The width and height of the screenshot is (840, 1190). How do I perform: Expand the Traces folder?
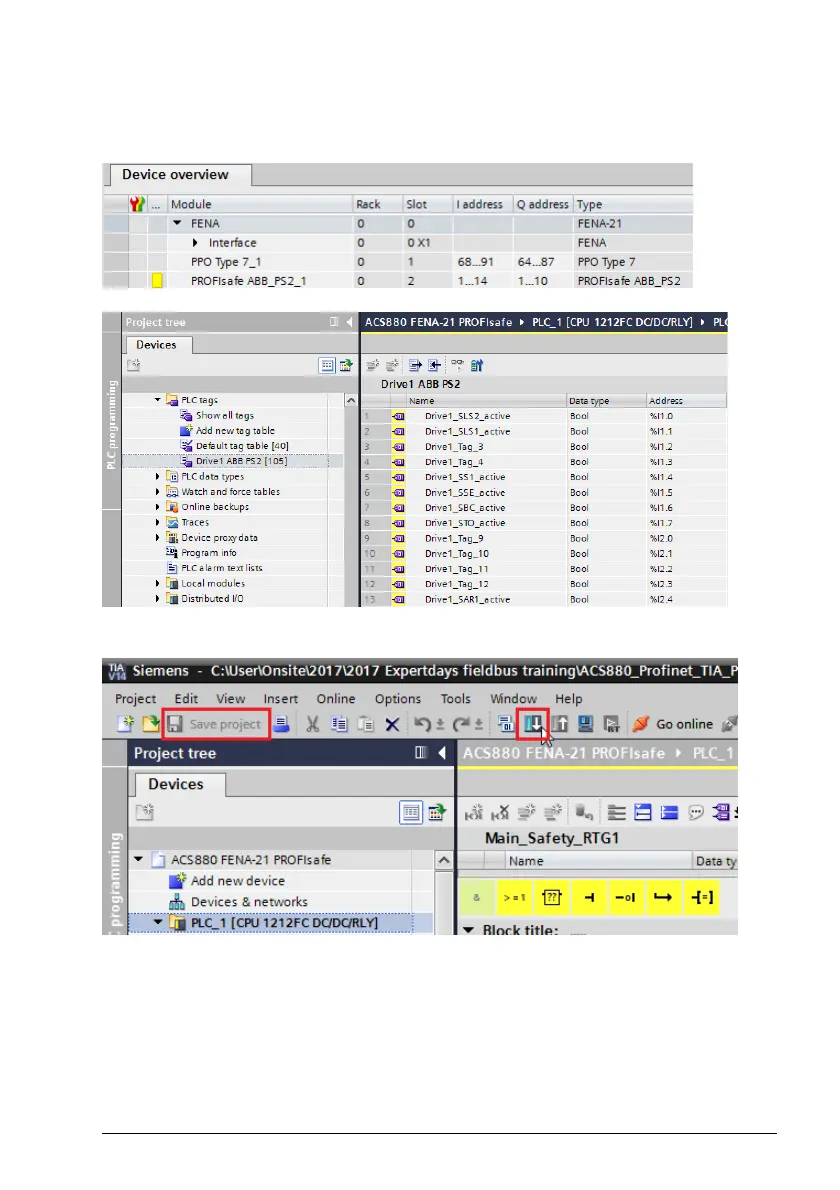coord(158,522)
